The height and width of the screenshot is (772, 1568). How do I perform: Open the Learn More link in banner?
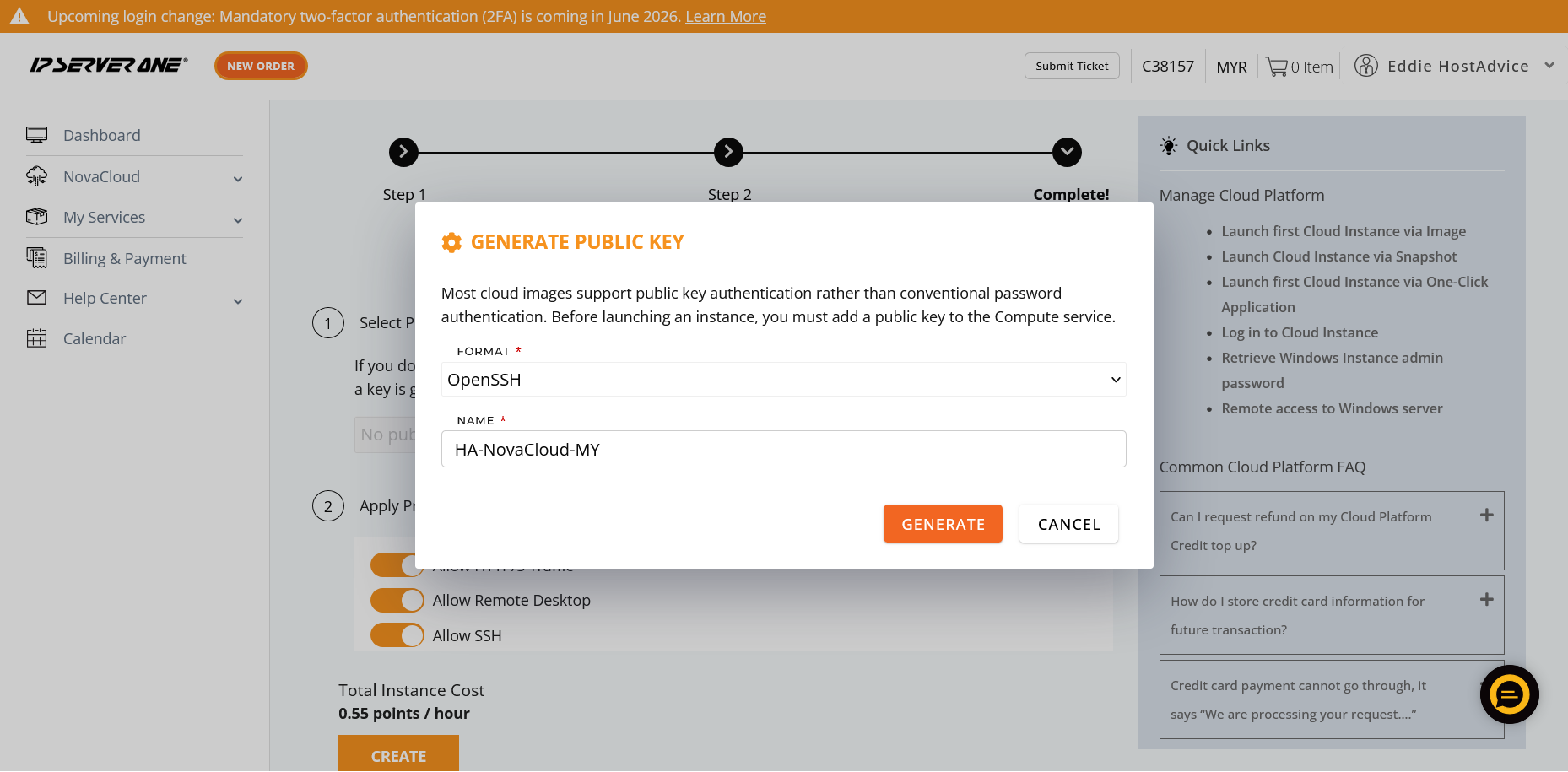(726, 16)
